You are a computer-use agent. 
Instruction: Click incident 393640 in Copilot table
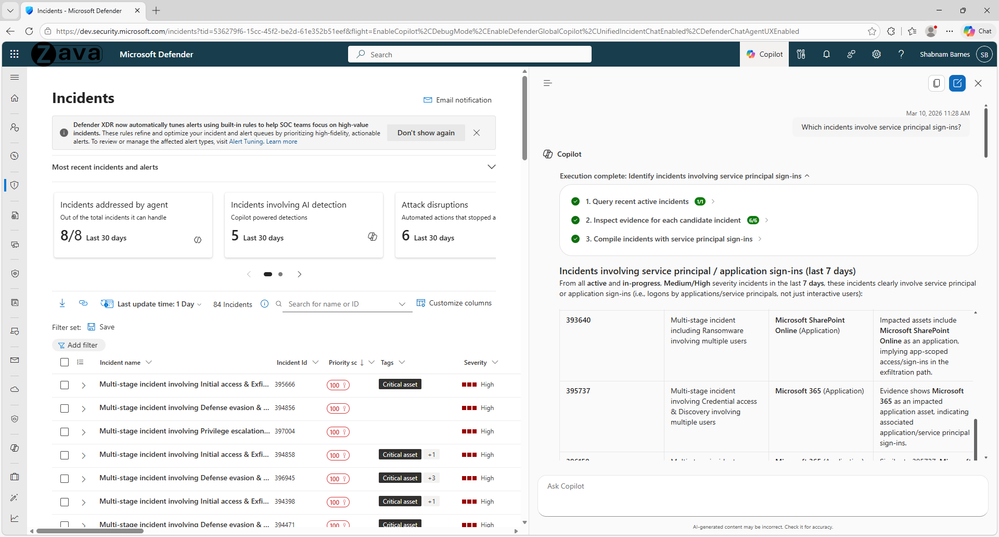pos(578,320)
